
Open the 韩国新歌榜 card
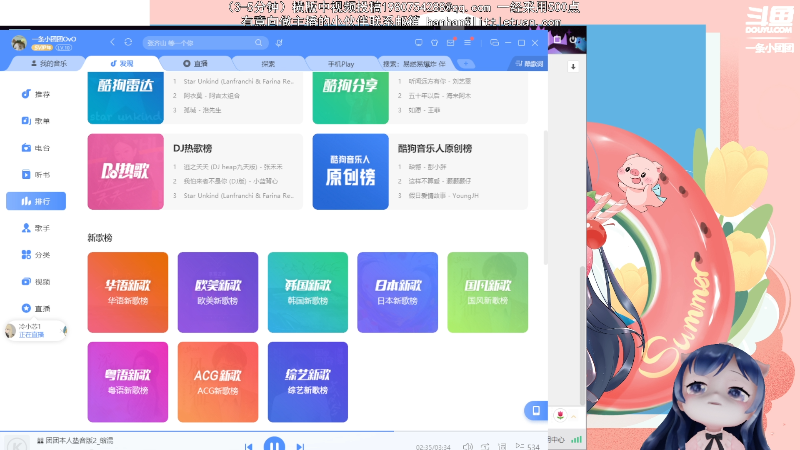pyautogui.click(x=308, y=292)
